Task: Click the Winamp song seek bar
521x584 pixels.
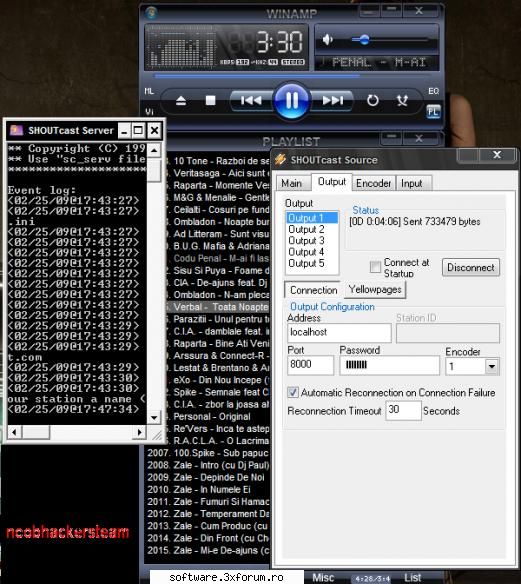Action: pos(291,76)
